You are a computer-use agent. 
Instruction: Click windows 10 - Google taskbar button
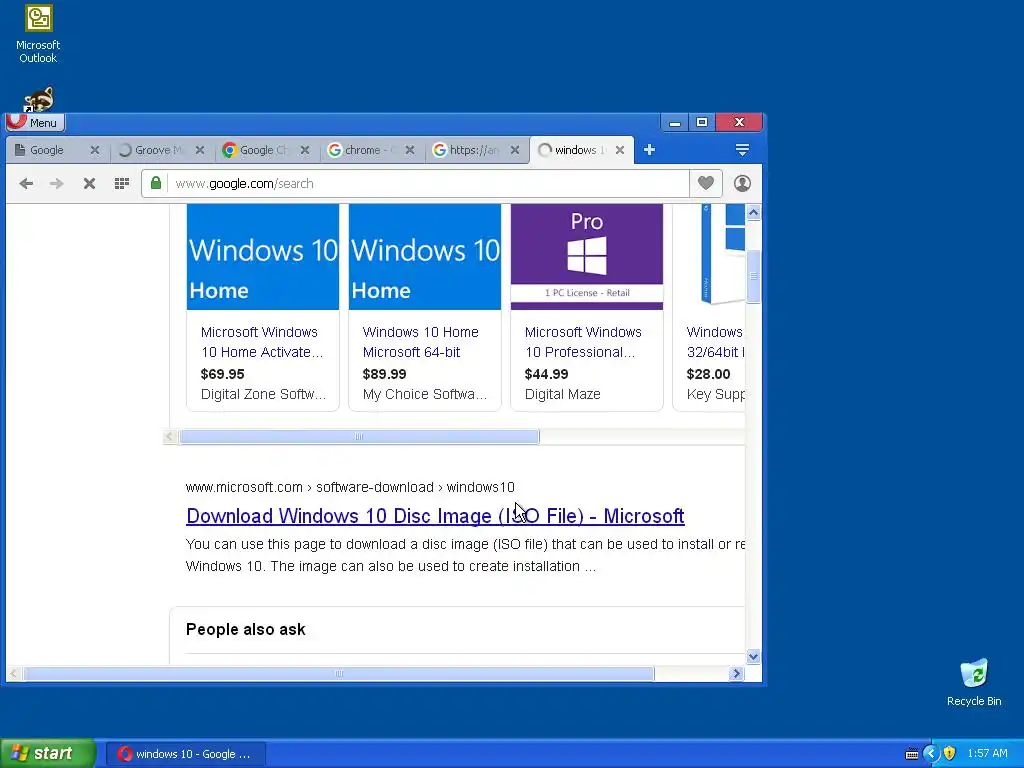click(x=185, y=754)
